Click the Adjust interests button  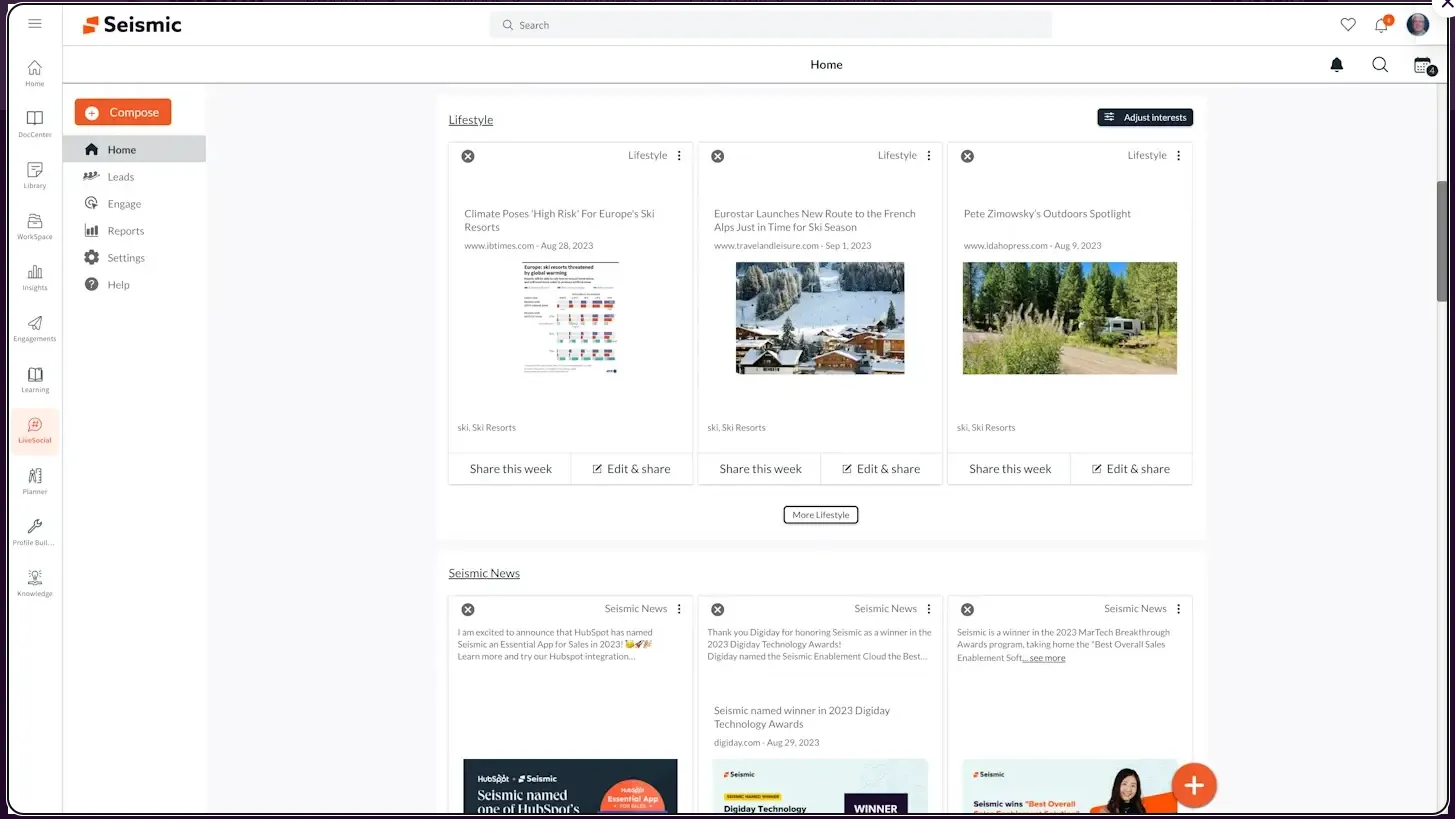[x=1145, y=117]
